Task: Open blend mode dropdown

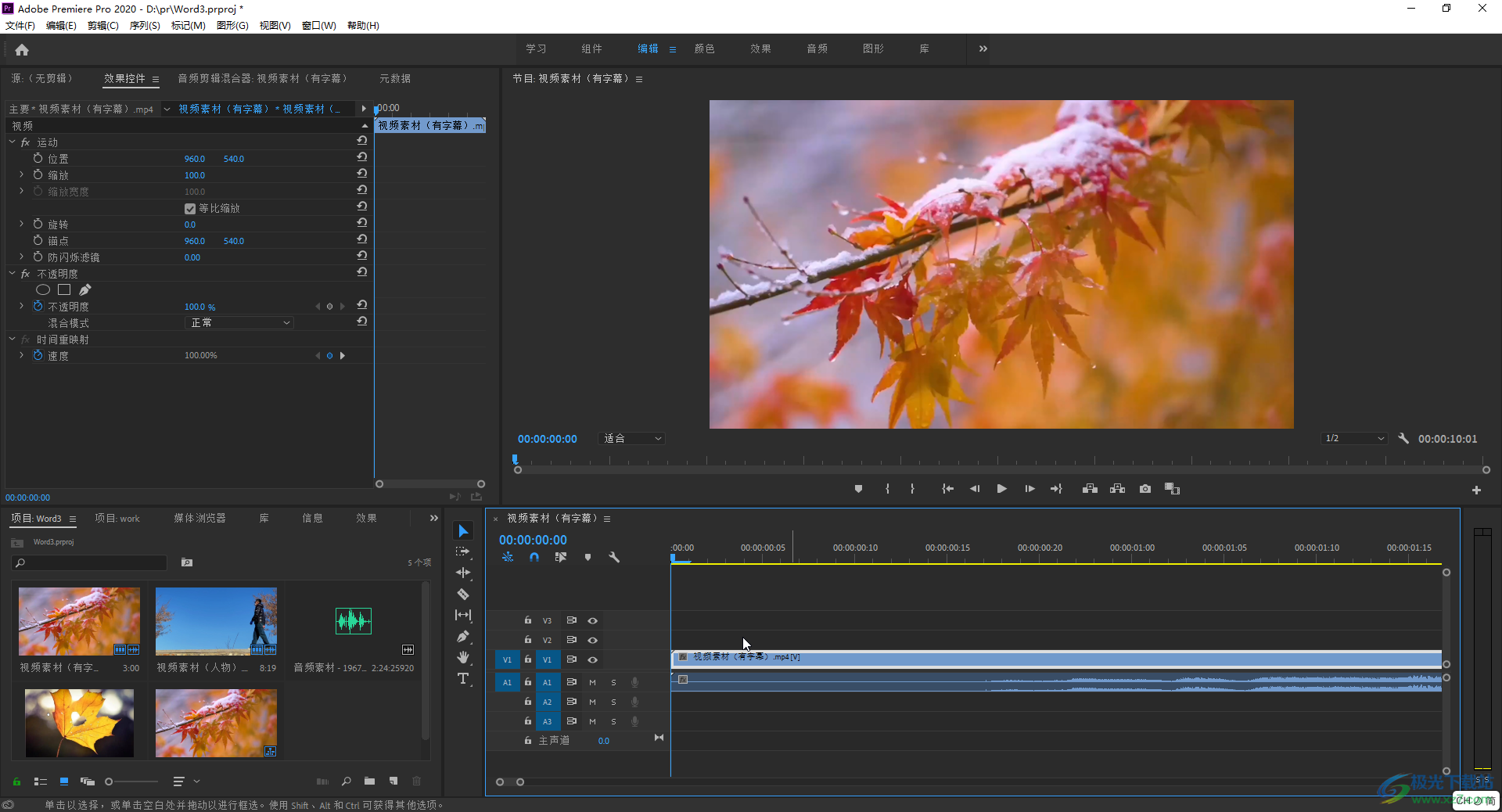Action: pos(239,322)
